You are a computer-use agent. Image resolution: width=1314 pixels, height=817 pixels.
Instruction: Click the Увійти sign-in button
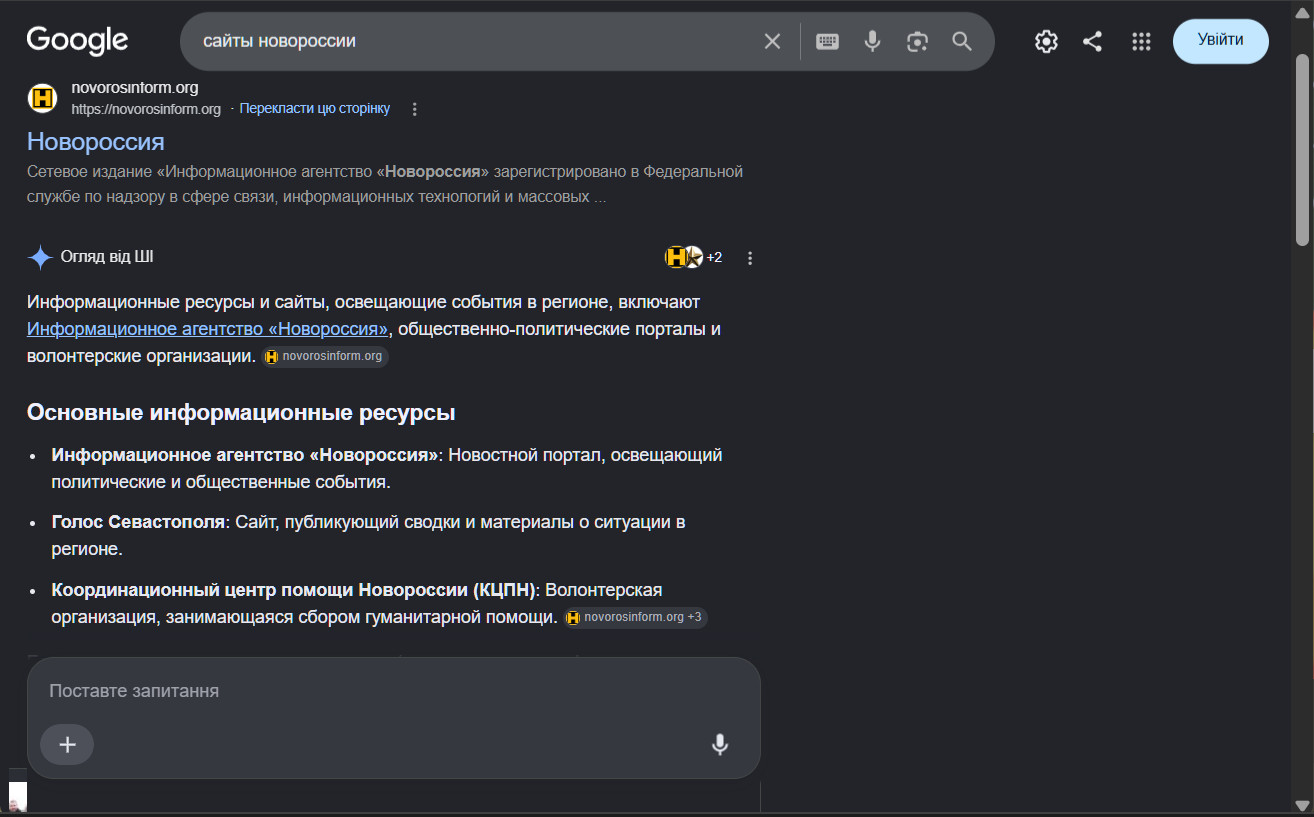tap(1221, 41)
